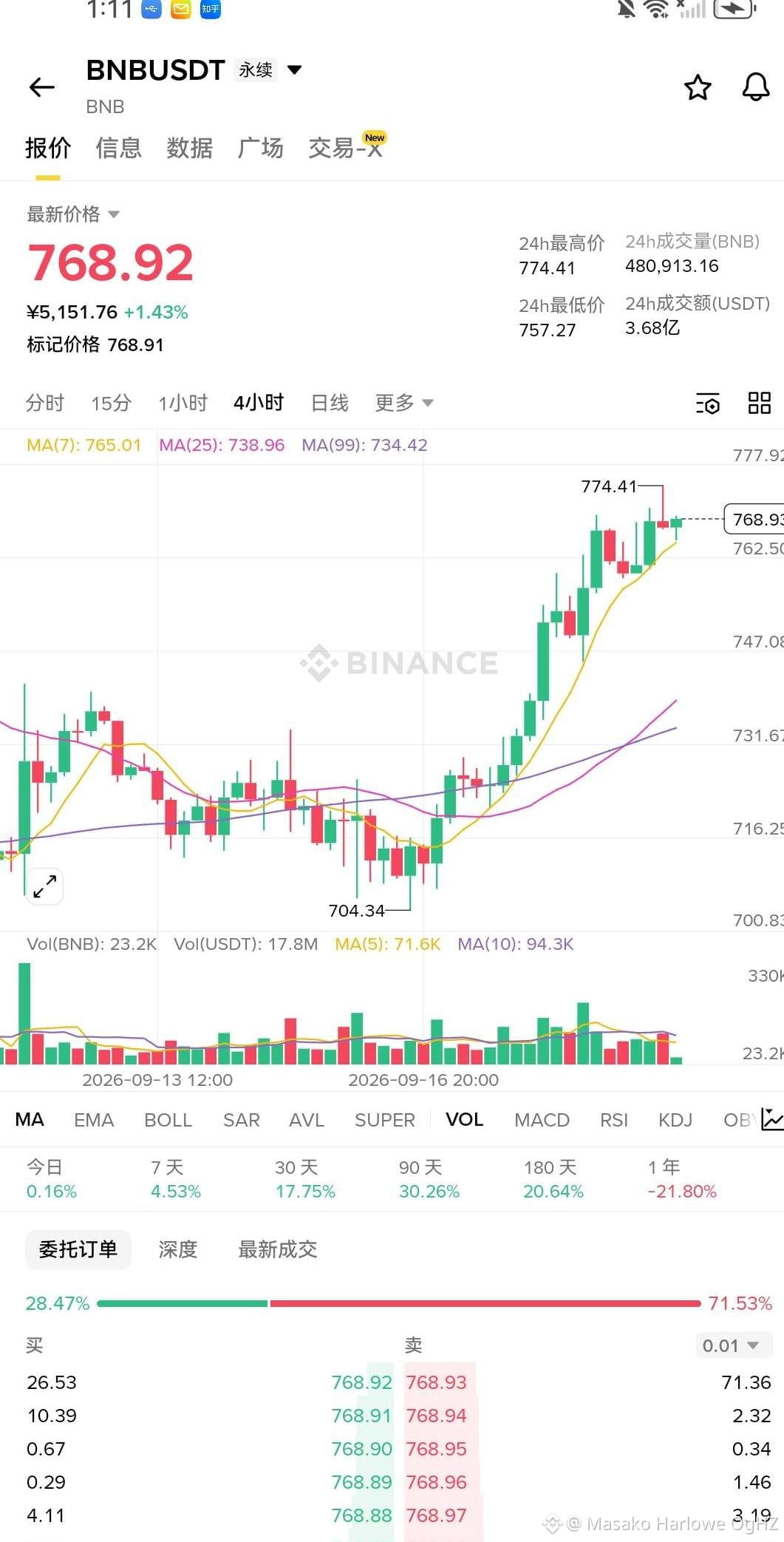Select the 日线 timeframe
Image resolution: width=784 pixels, height=1542 pixels.
click(x=330, y=403)
